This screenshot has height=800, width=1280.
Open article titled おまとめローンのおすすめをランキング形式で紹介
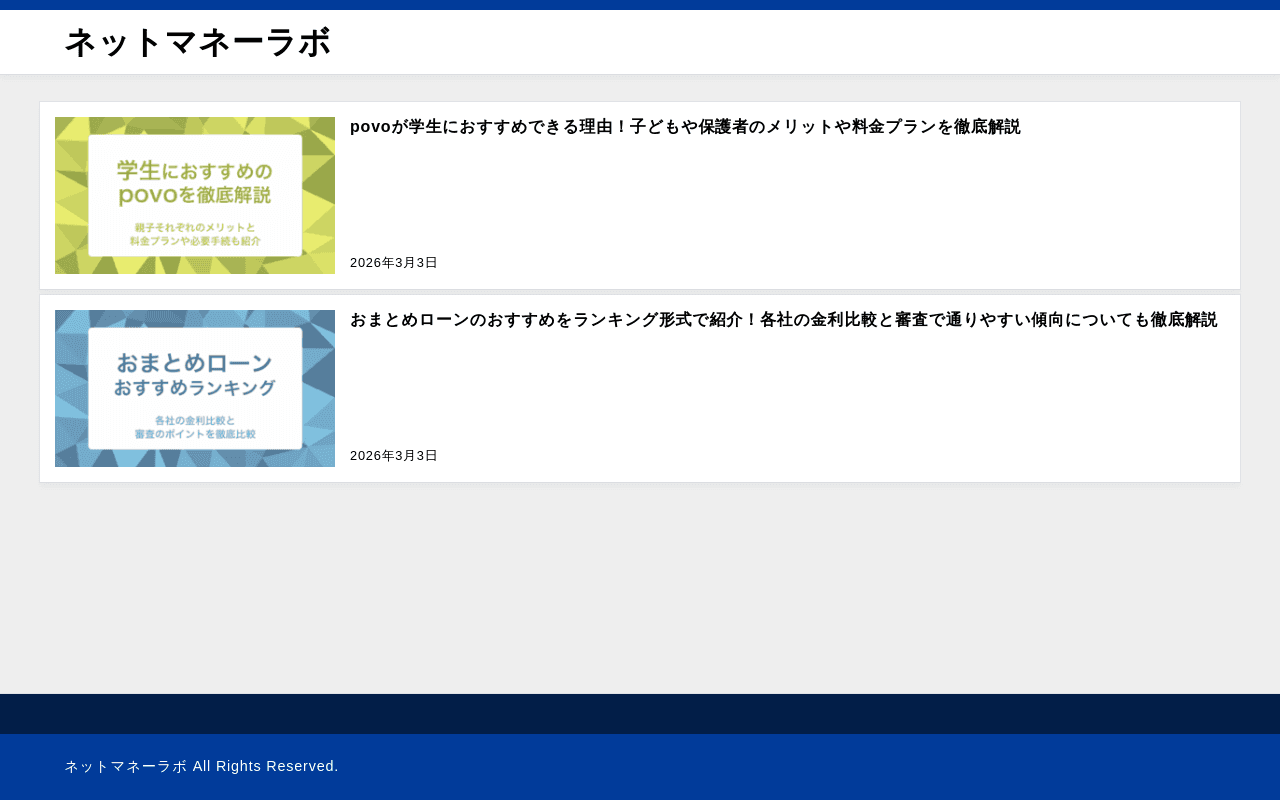[x=784, y=320]
